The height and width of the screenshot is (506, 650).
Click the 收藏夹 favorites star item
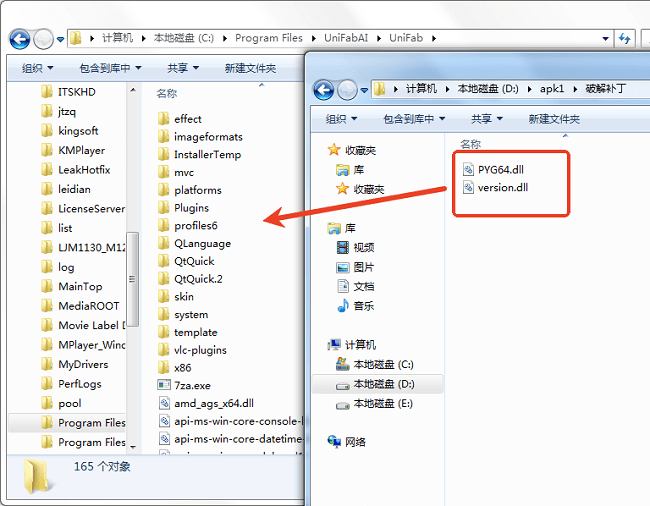[360, 150]
